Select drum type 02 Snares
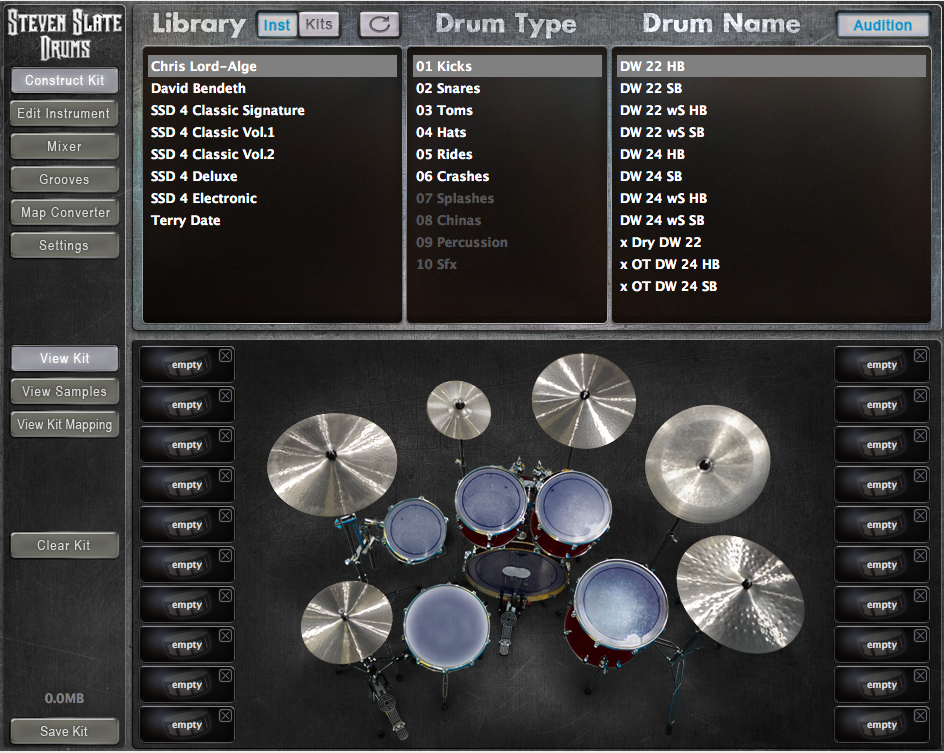944x753 pixels. click(507, 88)
